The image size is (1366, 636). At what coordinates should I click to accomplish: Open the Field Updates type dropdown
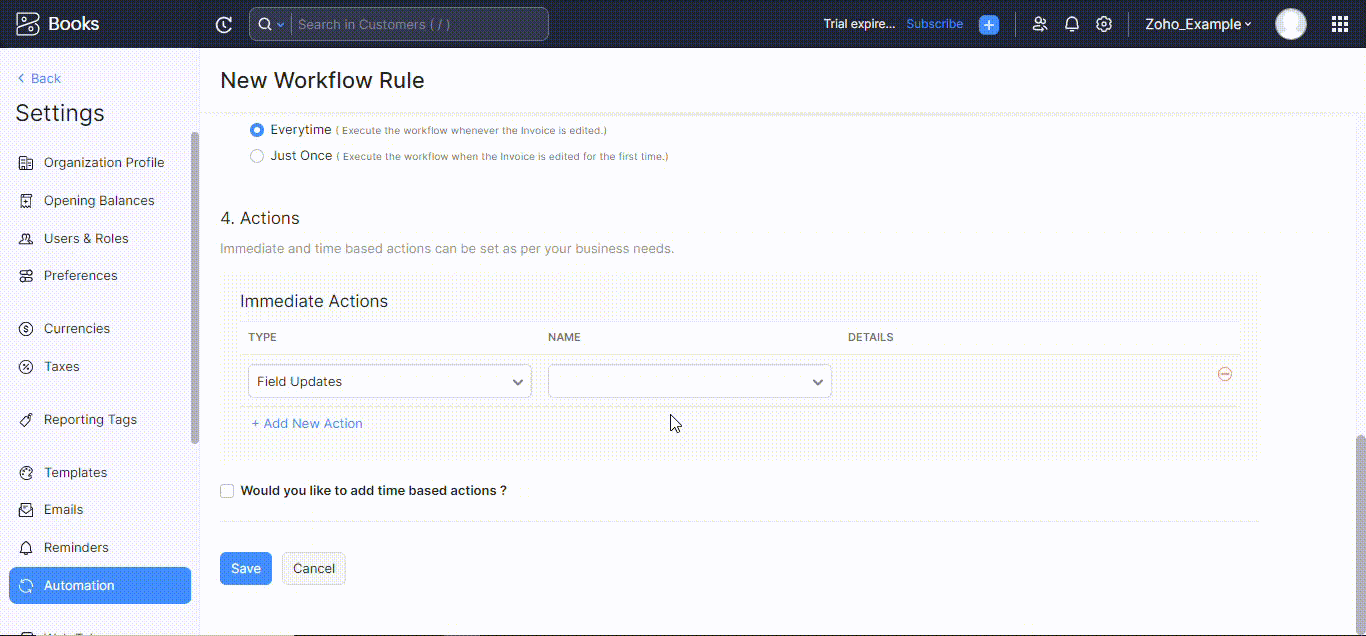[389, 382]
